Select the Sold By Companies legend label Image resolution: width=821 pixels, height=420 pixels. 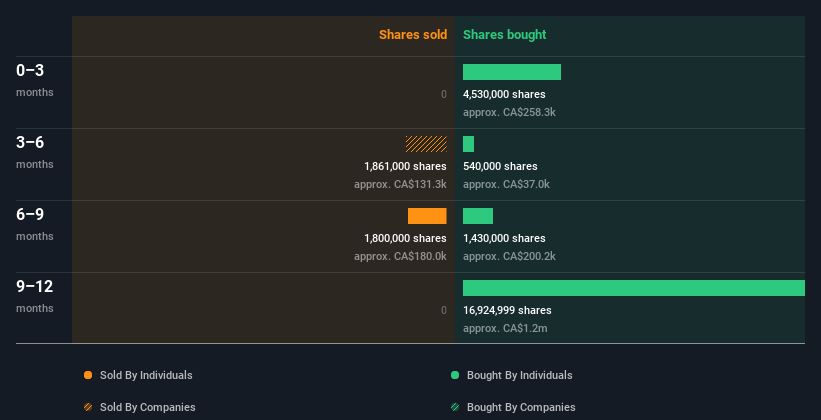coord(148,407)
